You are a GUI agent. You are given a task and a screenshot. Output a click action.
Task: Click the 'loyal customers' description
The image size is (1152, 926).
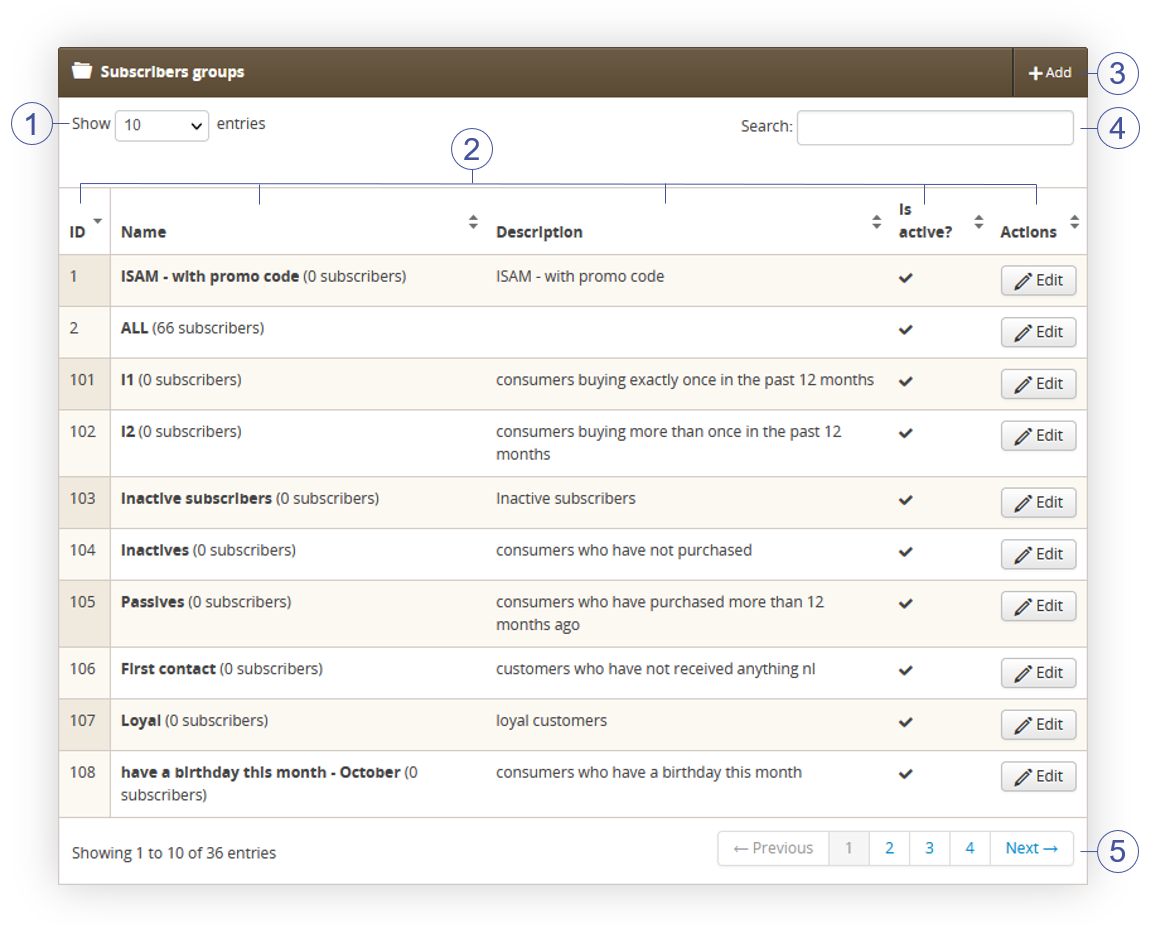point(551,721)
